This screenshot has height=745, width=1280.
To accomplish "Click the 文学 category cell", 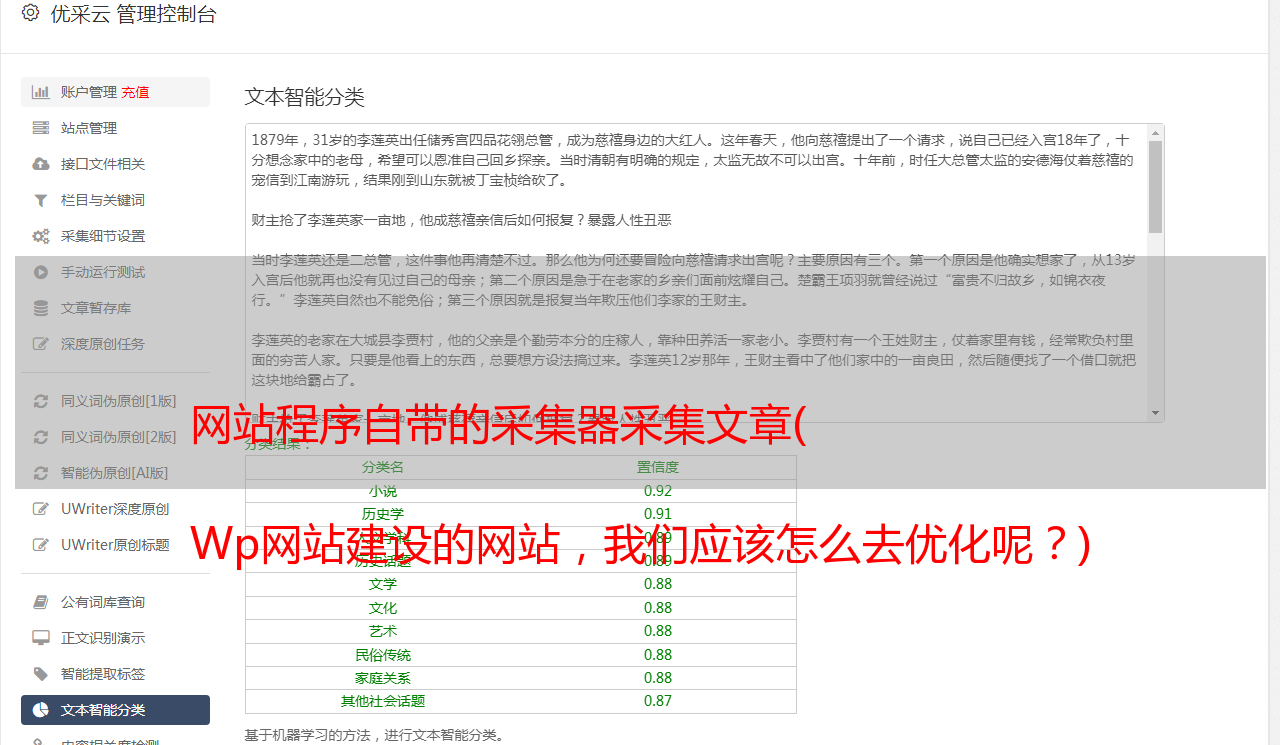I will click(383, 584).
